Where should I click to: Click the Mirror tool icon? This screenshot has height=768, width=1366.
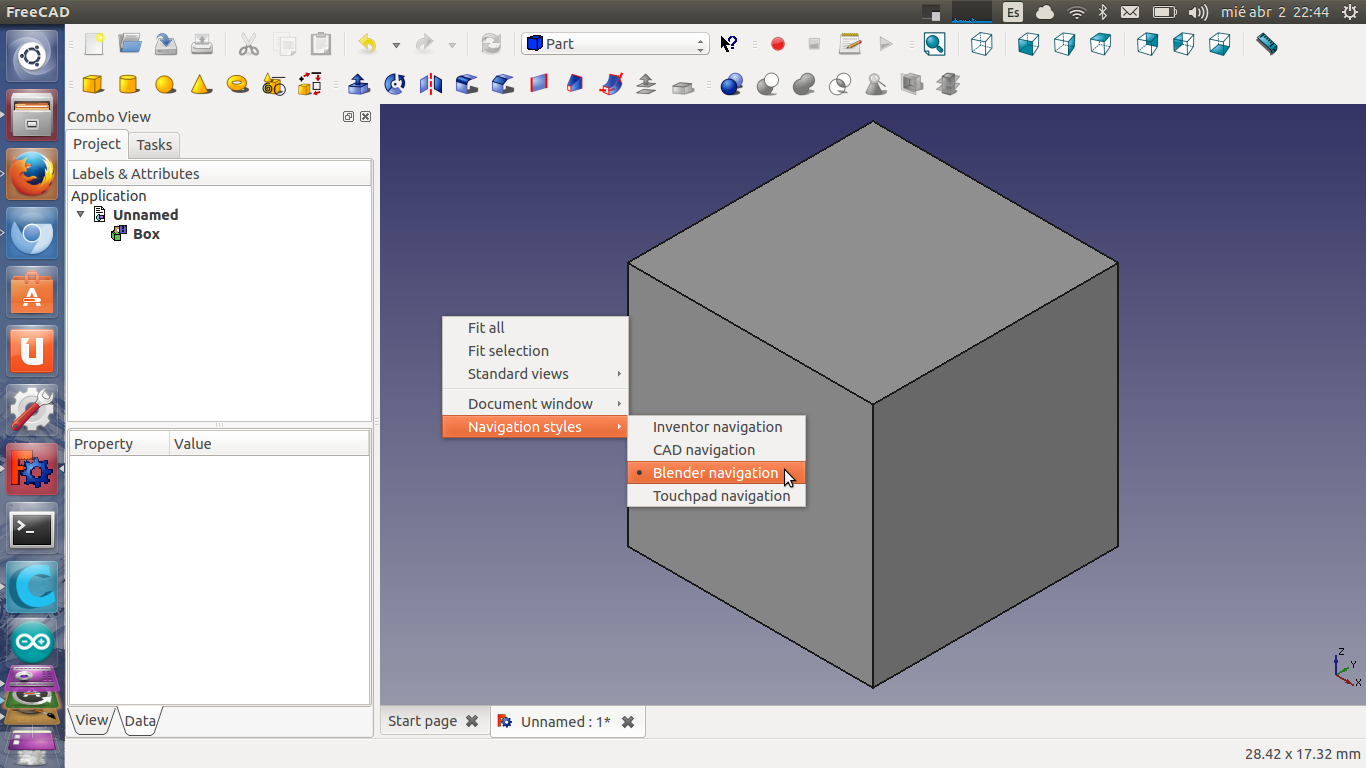coord(431,84)
